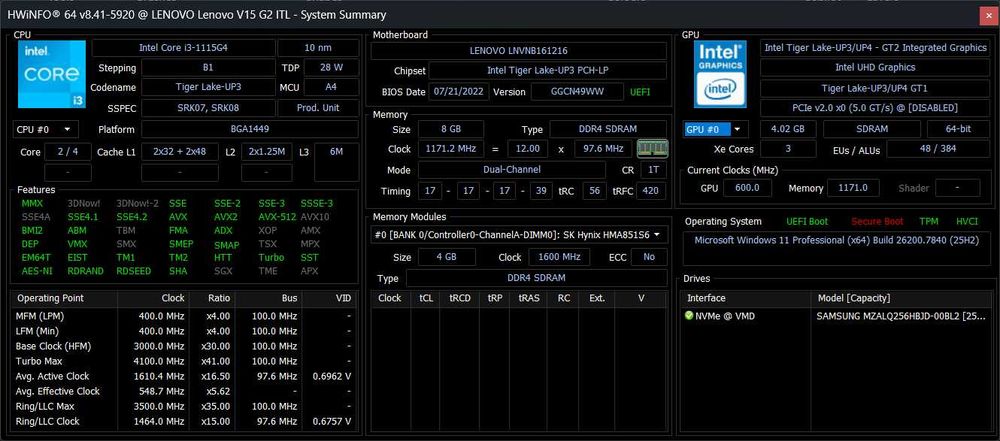Click the Stepping value B1

pos(208,68)
